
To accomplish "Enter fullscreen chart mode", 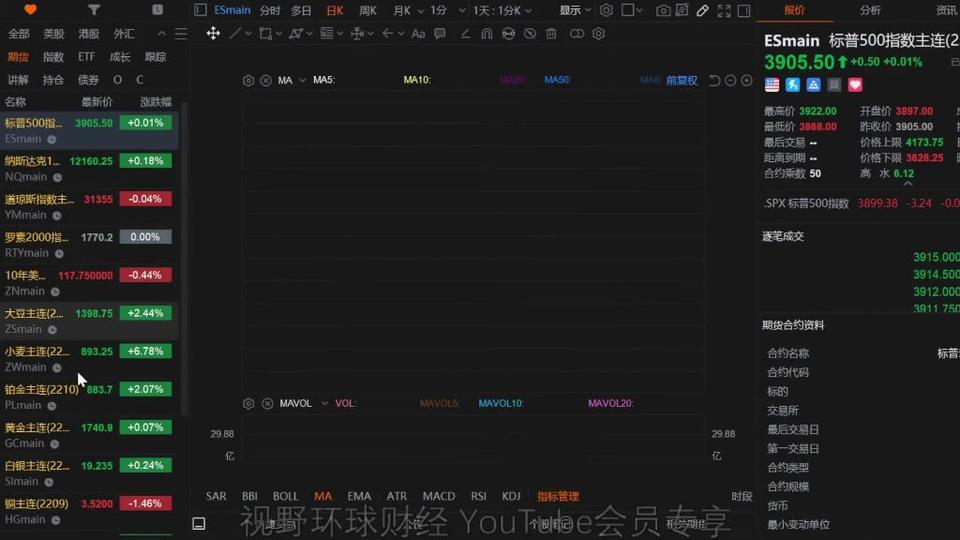I will [x=724, y=10].
